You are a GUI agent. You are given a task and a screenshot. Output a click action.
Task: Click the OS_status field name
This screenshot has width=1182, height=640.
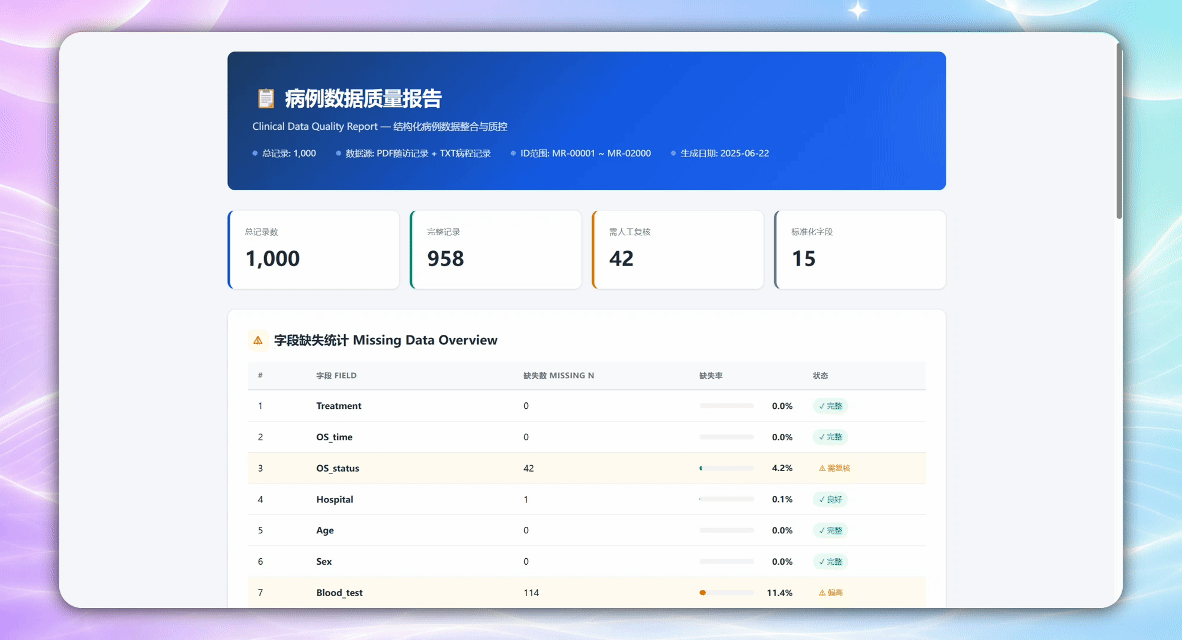tap(338, 468)
